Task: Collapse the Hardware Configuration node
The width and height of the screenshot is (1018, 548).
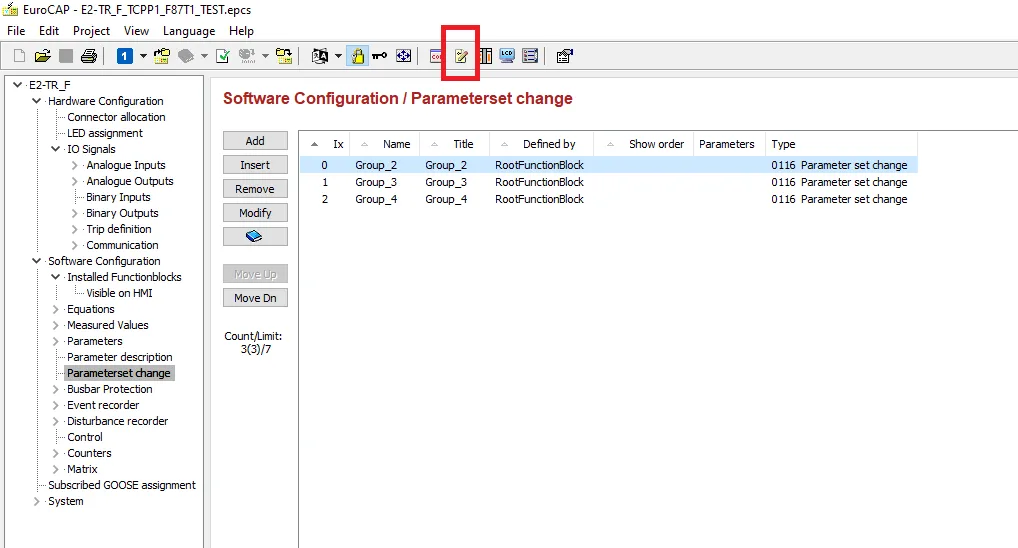Action: [x=36, y=101]
